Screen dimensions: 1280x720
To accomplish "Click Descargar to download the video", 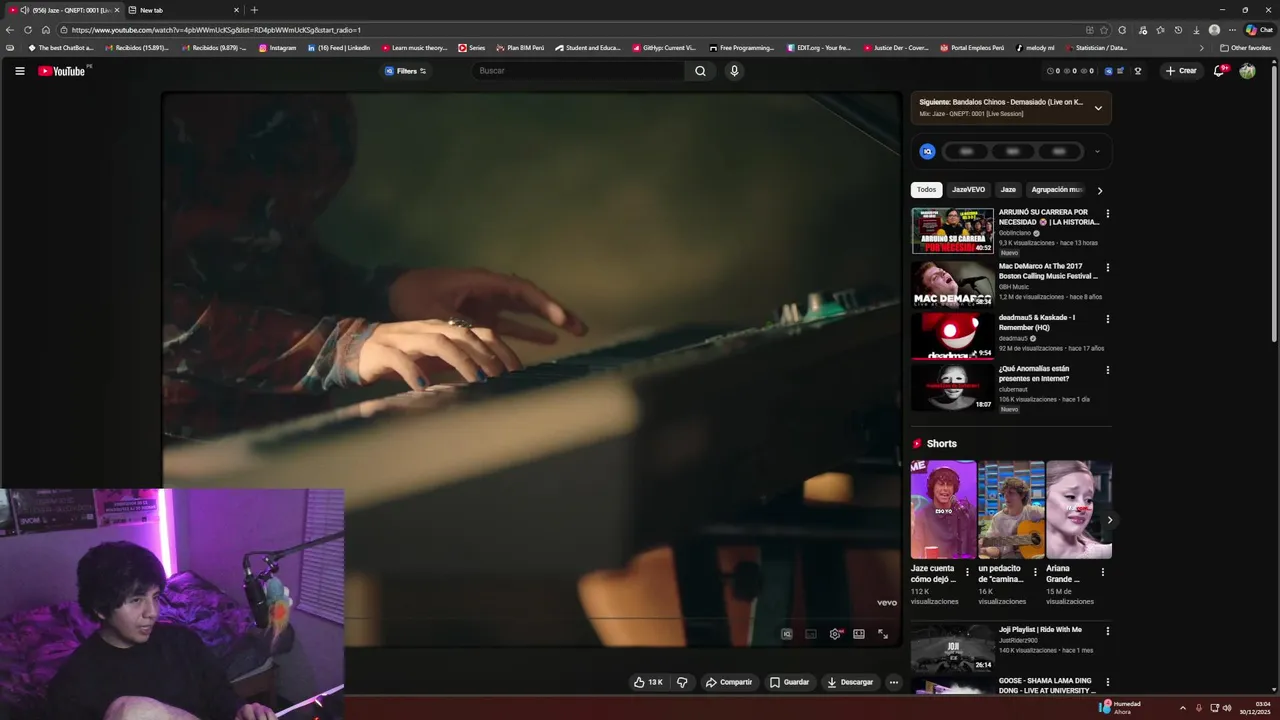I will [850, 682].
